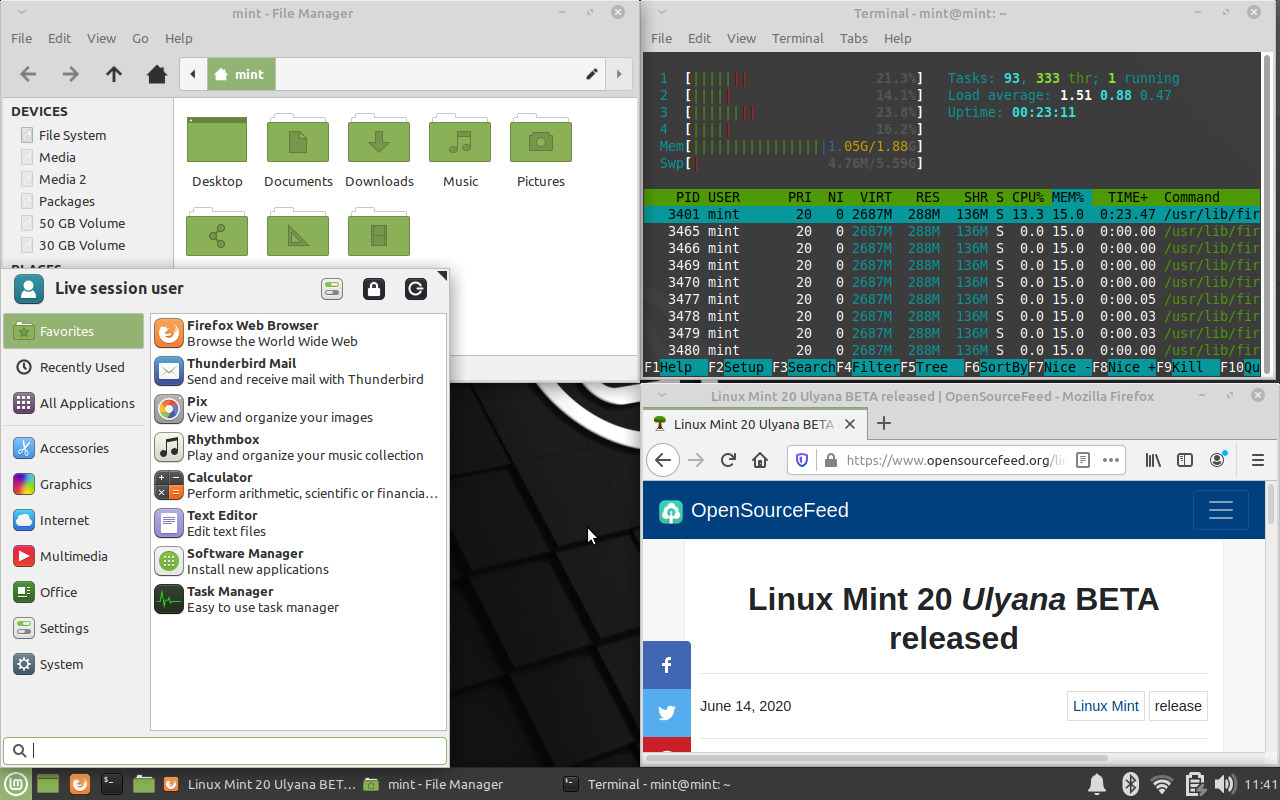Image resolution: width=1280 pixels, height=800 pixels.
Task: Launch Software Manager
Action: [x=298, y=561]
